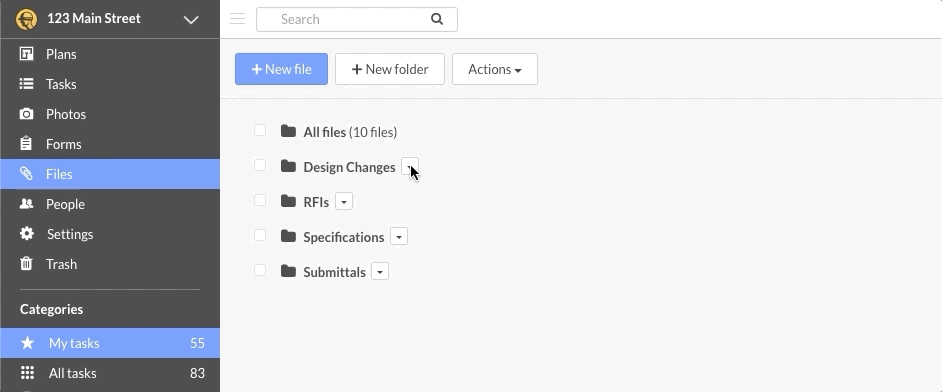The width and height of the screenshot is (942, 392).
Task: Open the RFIs folder dropdown arrow
Action: click(344, 202)
